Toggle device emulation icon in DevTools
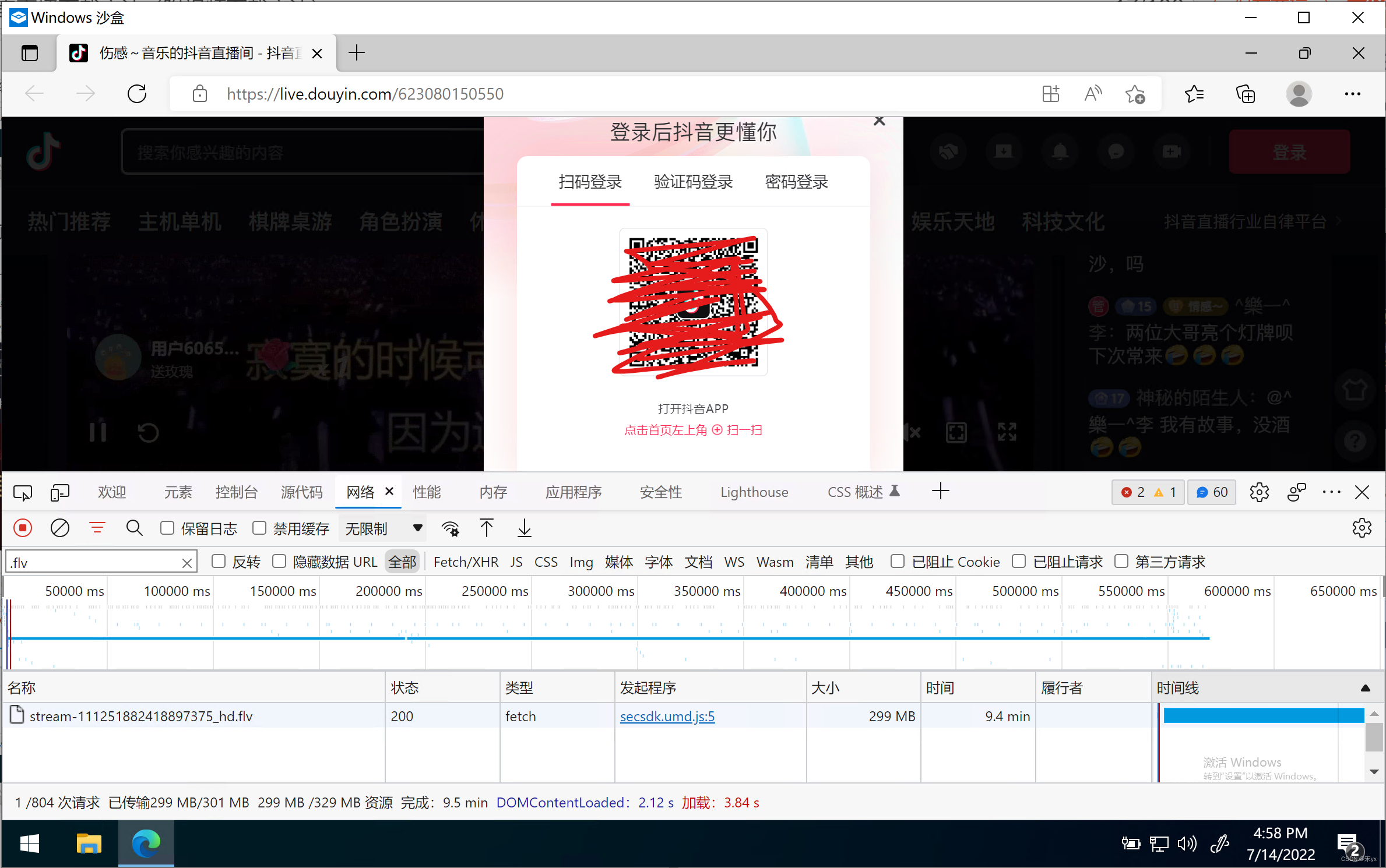This screenshot has height=868, width=1386. [59, 492]
